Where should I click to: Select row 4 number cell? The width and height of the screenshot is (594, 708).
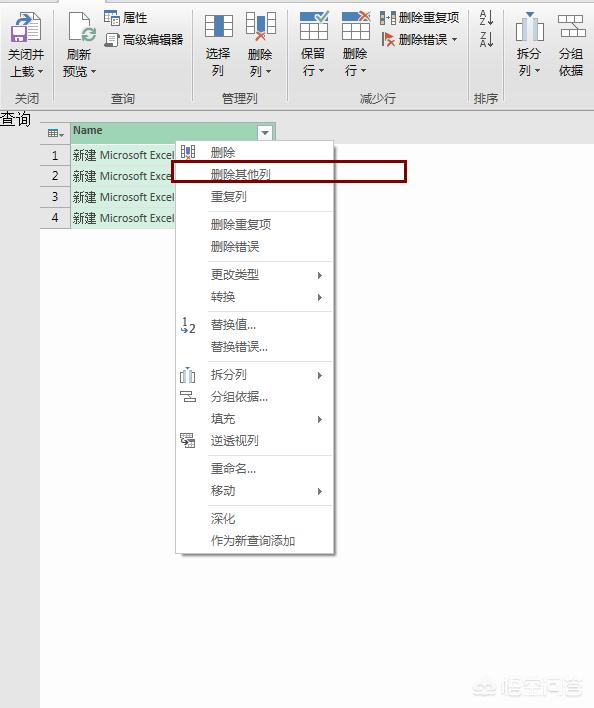55,218
